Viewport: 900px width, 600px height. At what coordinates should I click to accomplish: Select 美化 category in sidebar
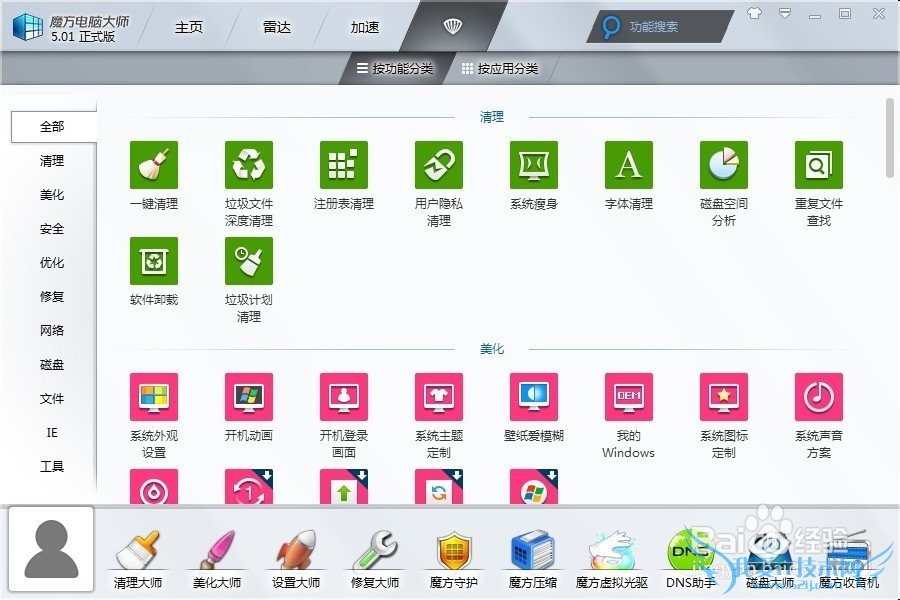tap(52, 195)
